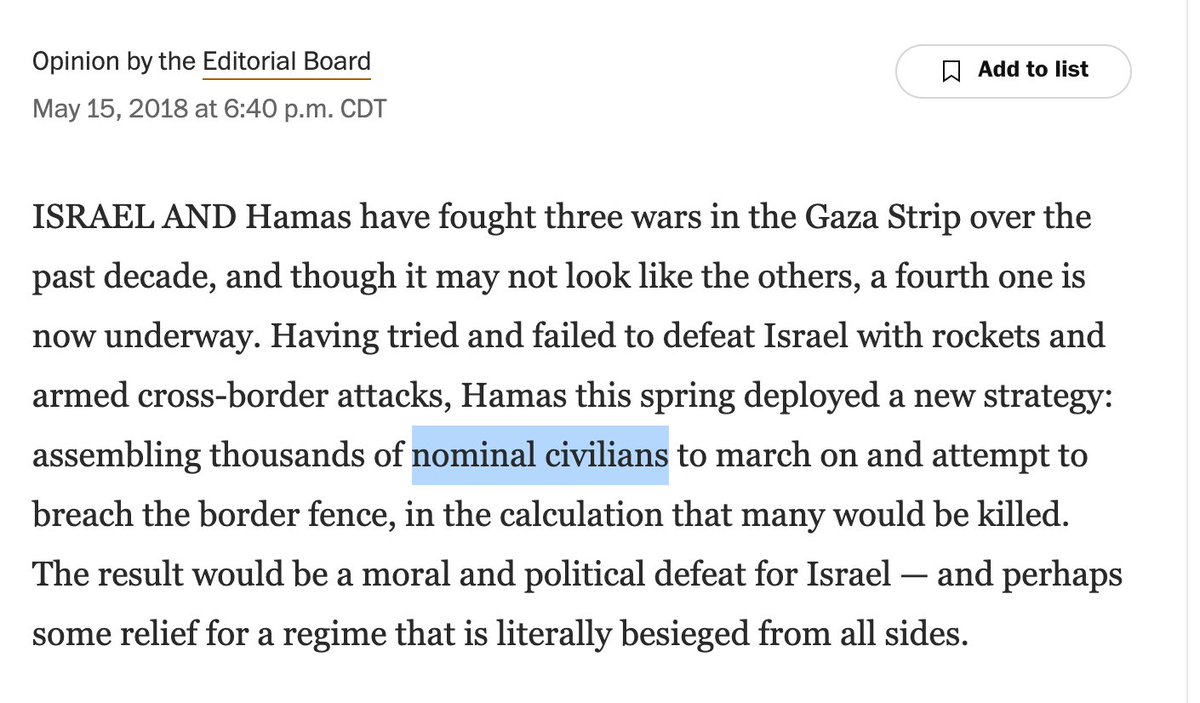This screenshot has height=703, width=1200.
Task: Click the 'CDT' timezone label in the dateline
Action: (x=363, y=108)
